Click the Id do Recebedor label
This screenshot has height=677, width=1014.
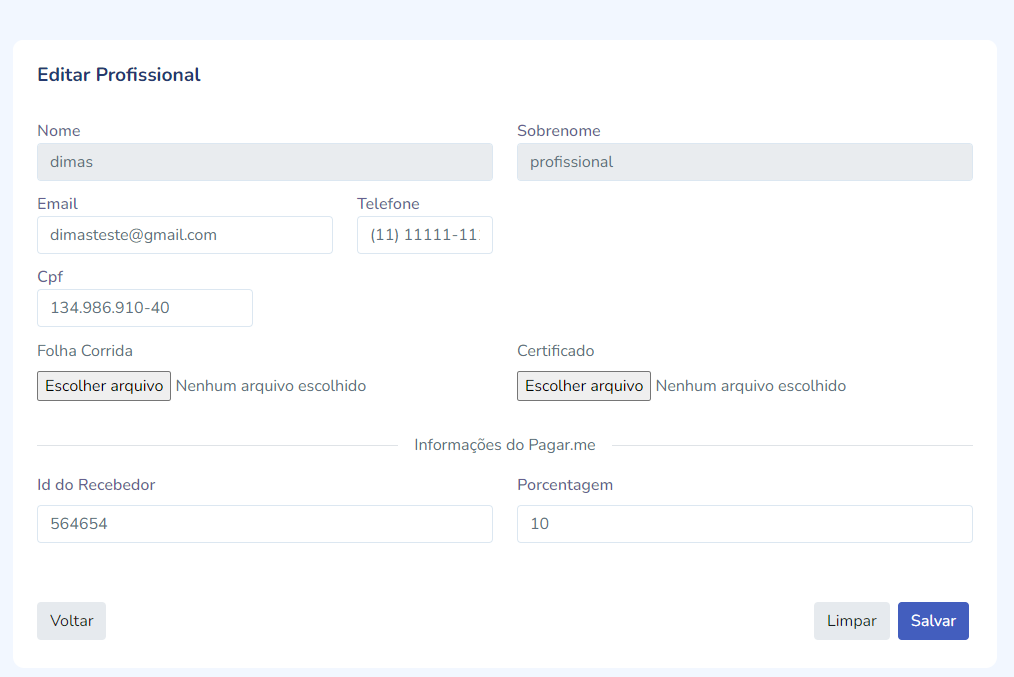click(96, 485)
